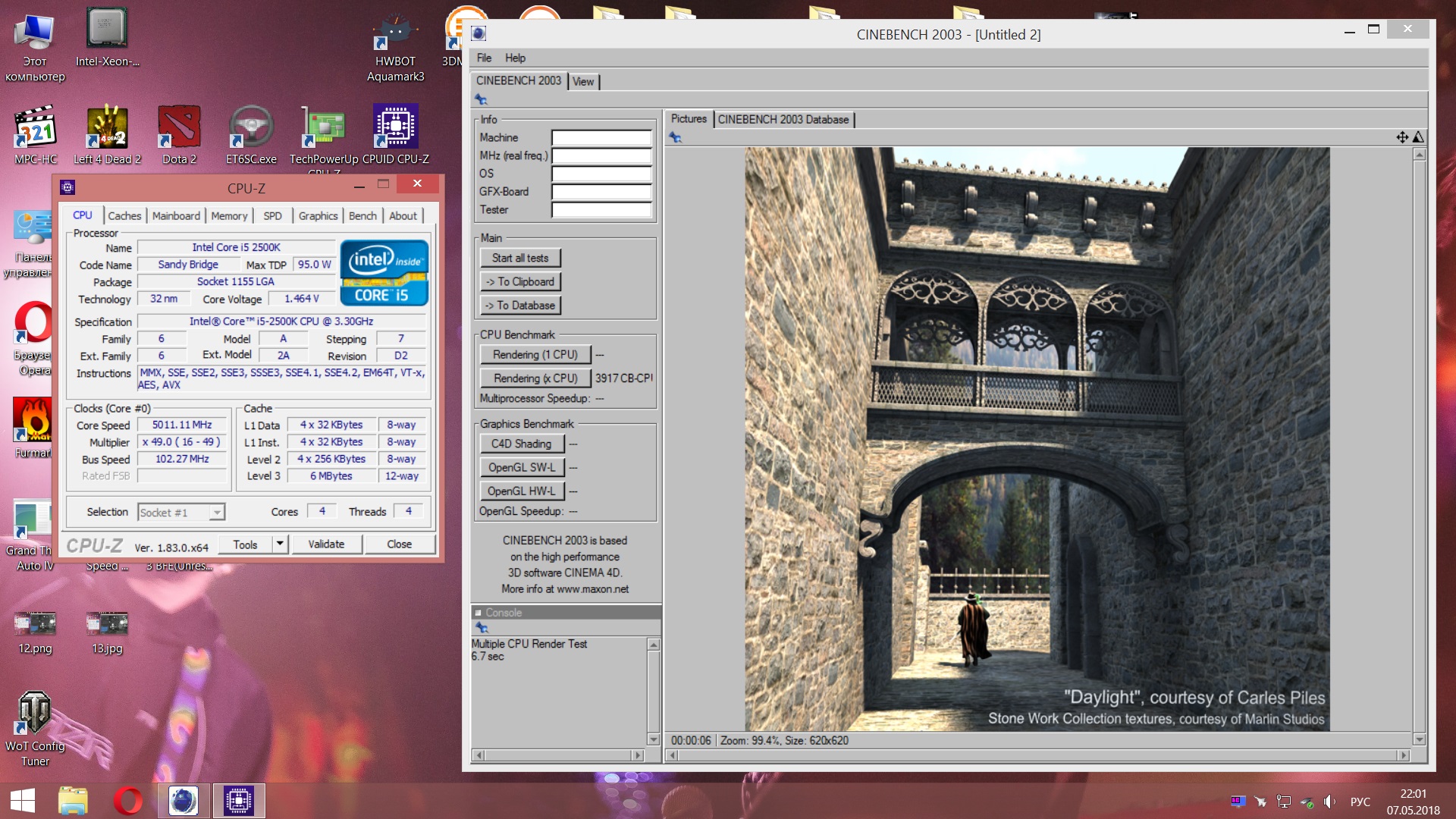This screenshot has width=1456, height=819.
Task: Click into the Machine input field
Action: [601, 137]
